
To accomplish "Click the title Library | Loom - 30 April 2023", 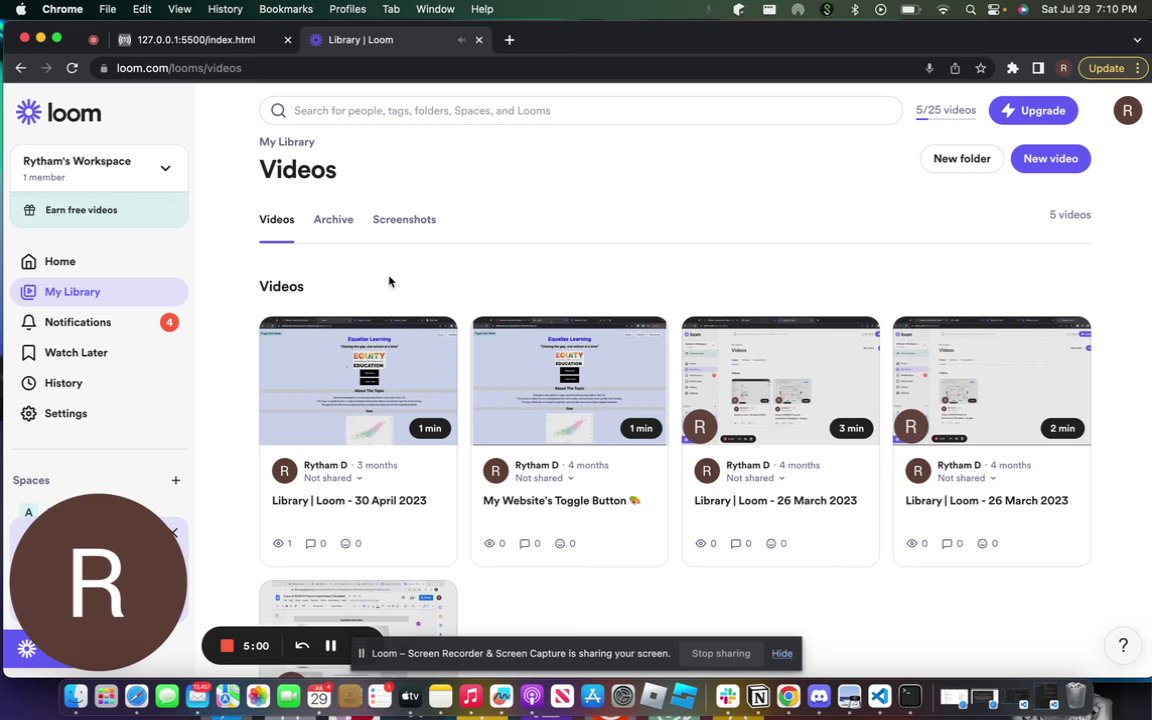I will pyautogui.click(x=349, y=500).
